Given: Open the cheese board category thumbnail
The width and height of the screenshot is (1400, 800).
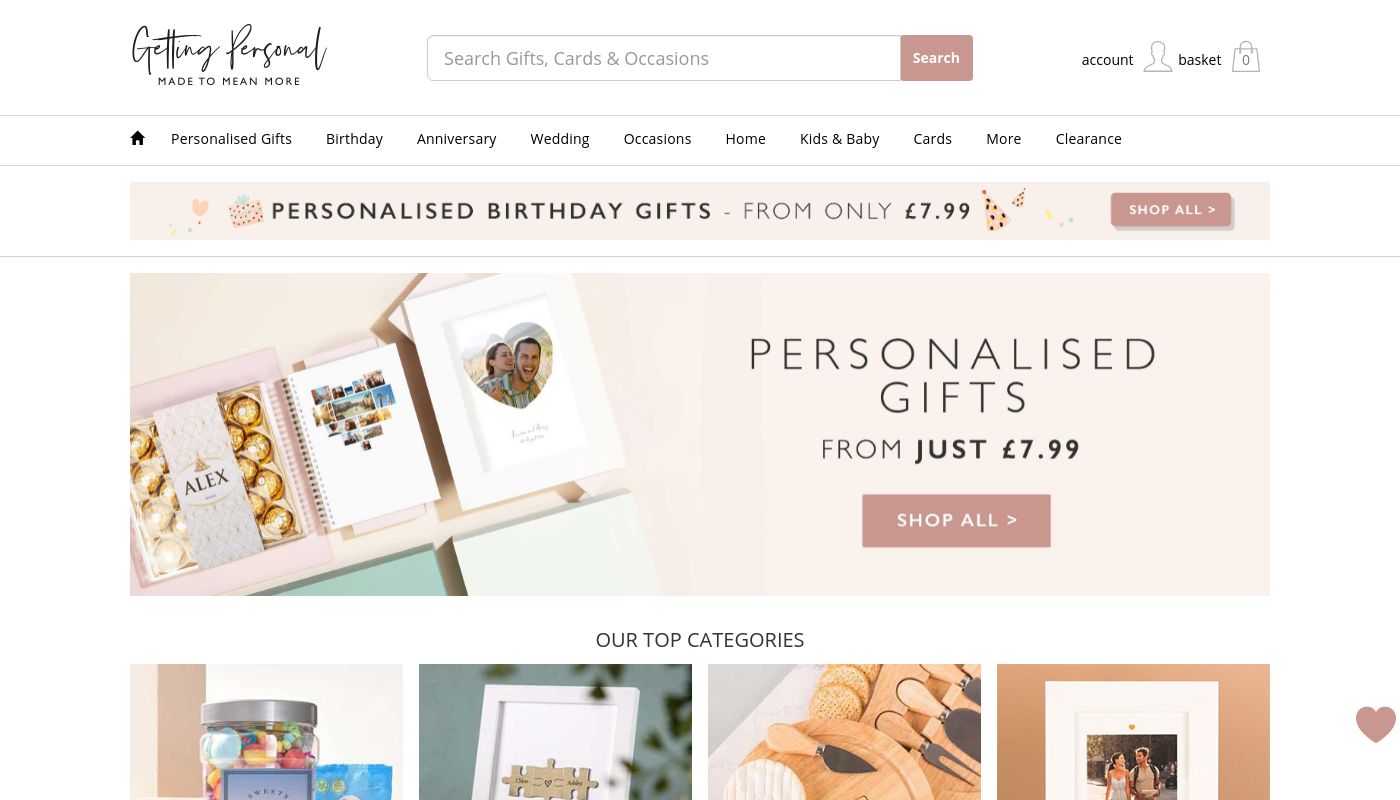Looking at the screenshot, I should (844, 732).
